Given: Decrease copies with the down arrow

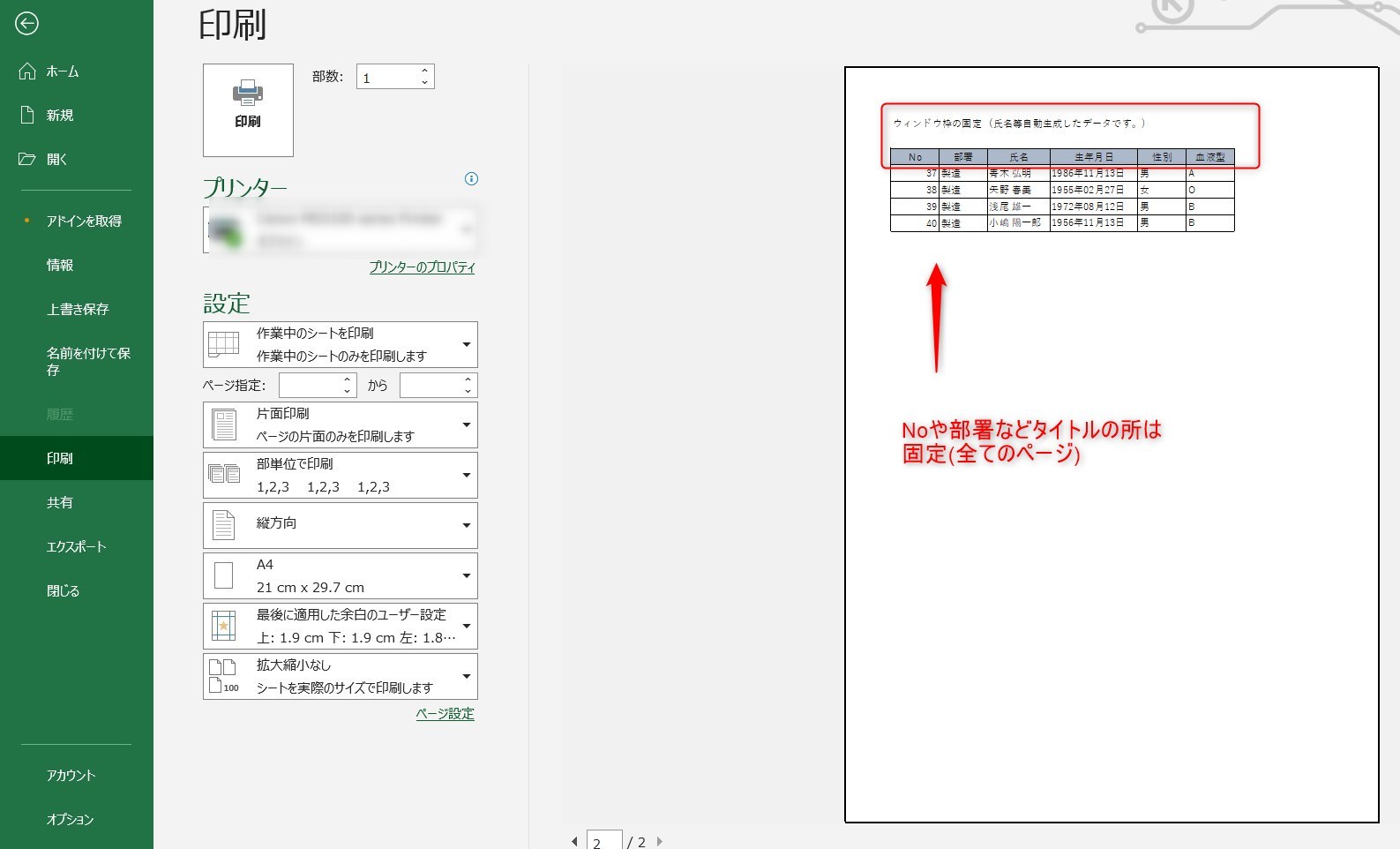Looking at the screenshot, I should tap(424, 83).
